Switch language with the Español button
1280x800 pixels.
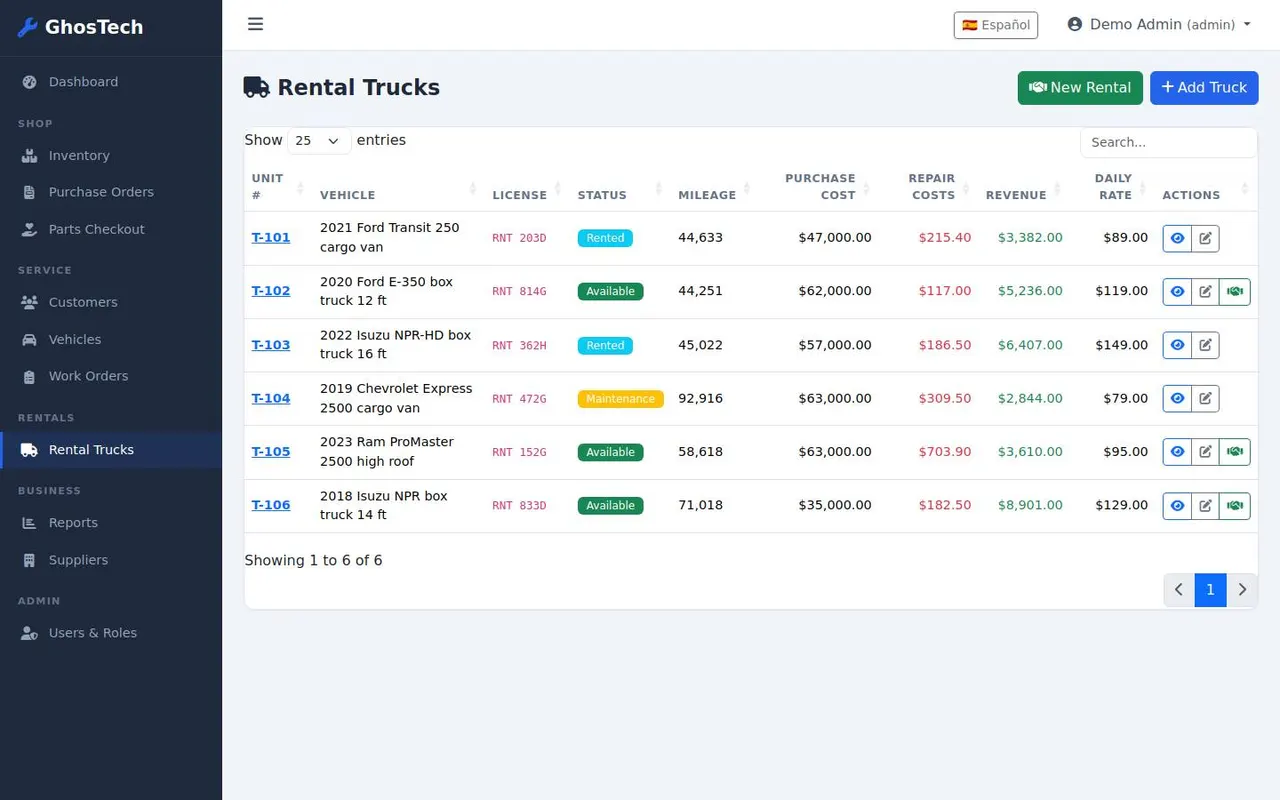pos(996,25)
